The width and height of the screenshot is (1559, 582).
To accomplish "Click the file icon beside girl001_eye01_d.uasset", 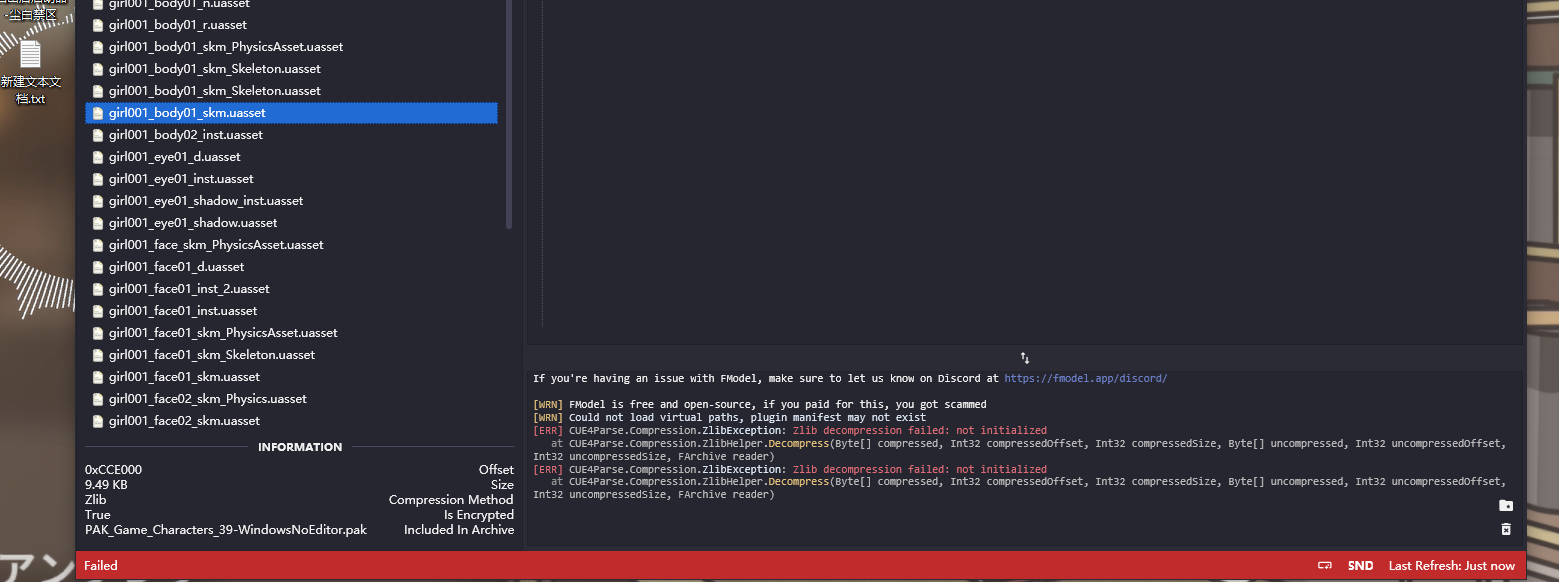I will click(x=97, y=157).
